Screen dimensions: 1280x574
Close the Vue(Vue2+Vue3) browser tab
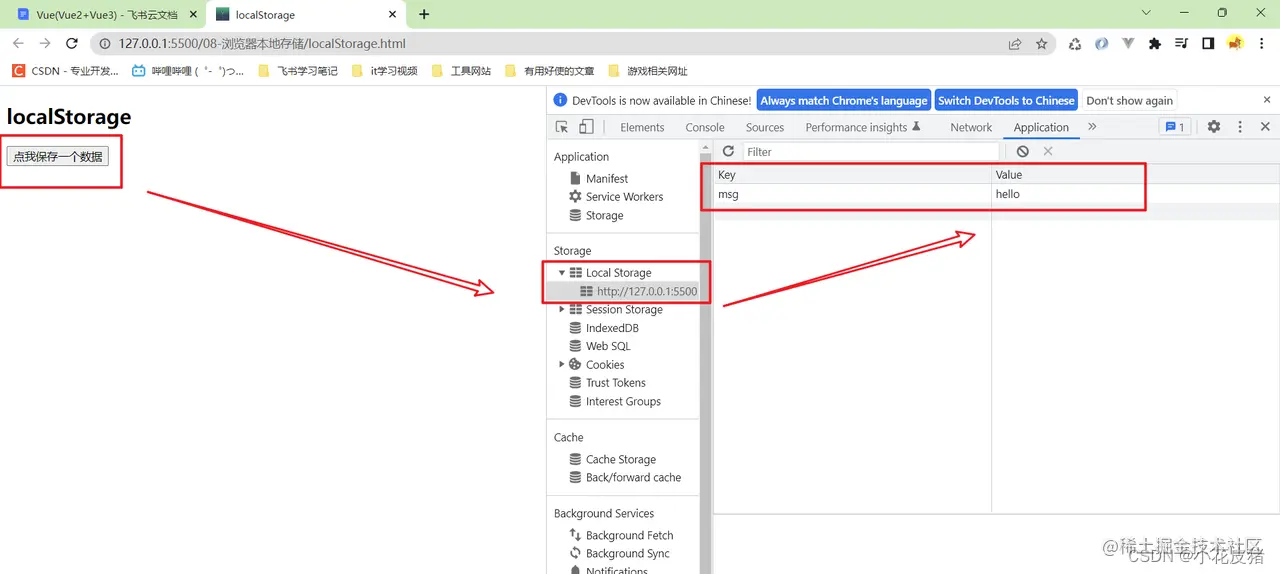pos(194,15)
